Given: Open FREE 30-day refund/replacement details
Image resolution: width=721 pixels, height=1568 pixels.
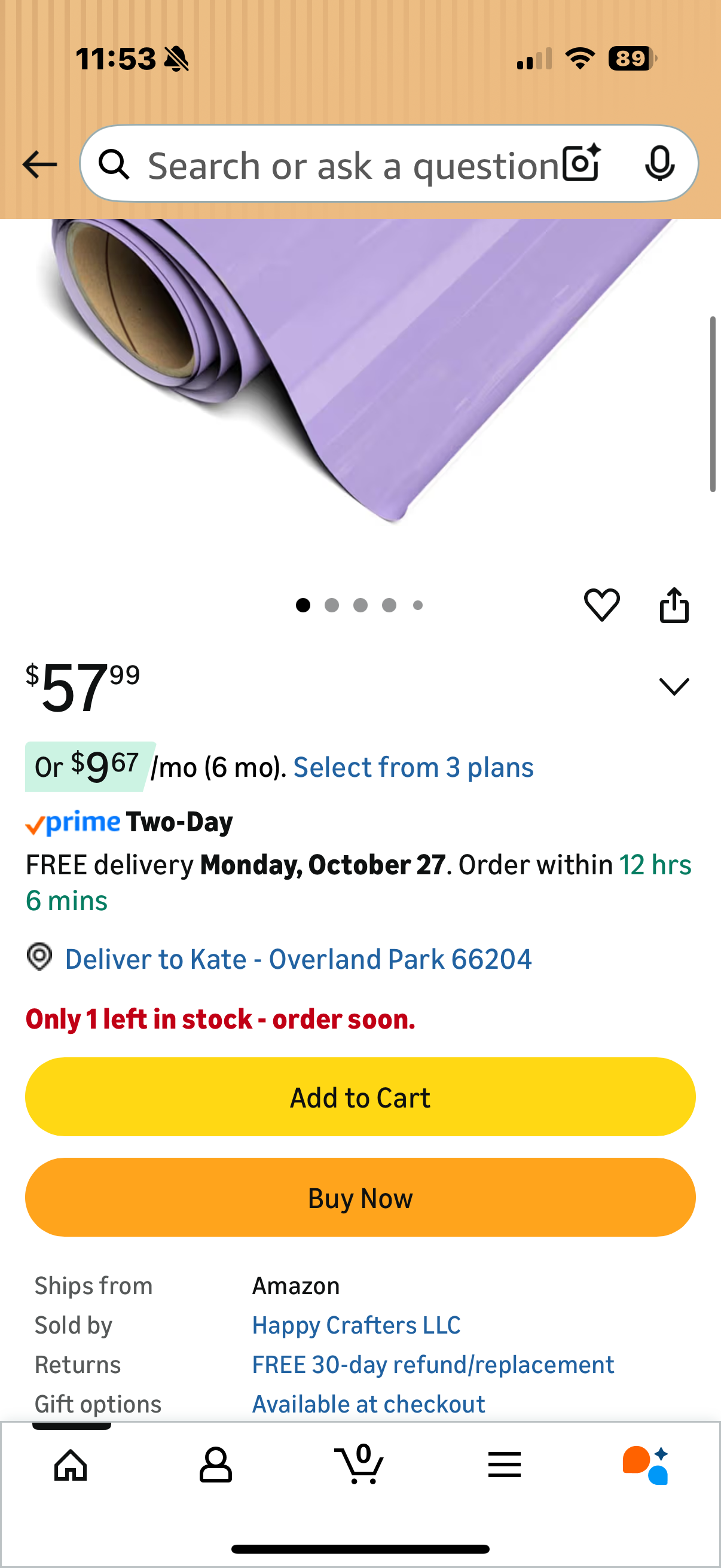Looking at the screenshot, I should click(x=433, y=1364).
